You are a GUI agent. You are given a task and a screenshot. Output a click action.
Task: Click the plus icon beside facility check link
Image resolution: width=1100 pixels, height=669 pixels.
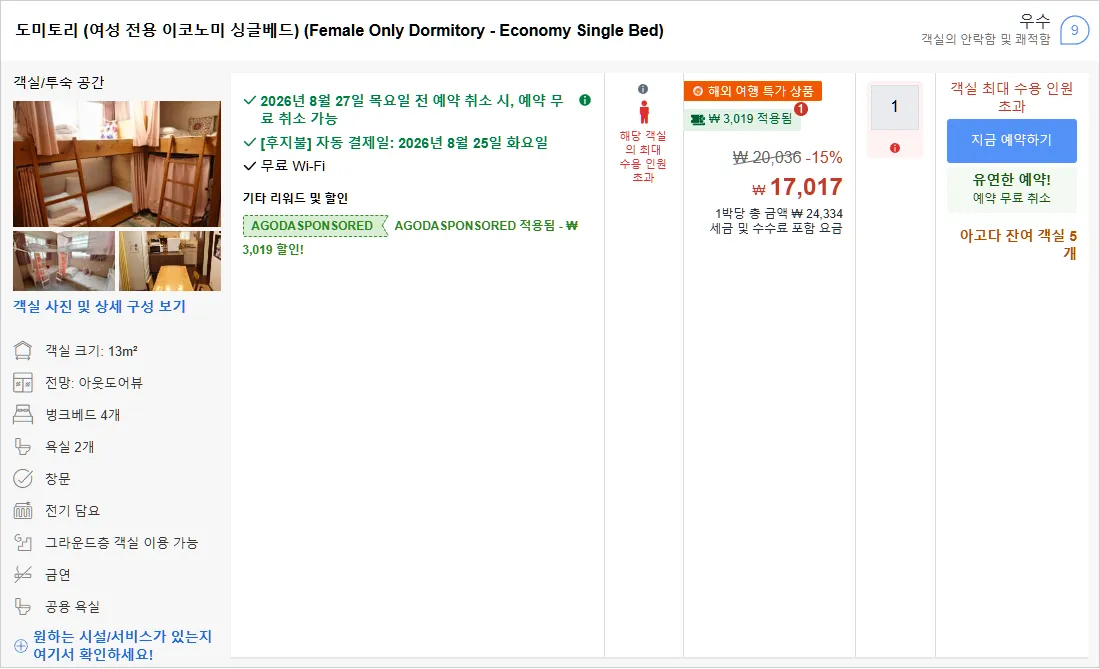pyautogui.click(x=21, y=646)
